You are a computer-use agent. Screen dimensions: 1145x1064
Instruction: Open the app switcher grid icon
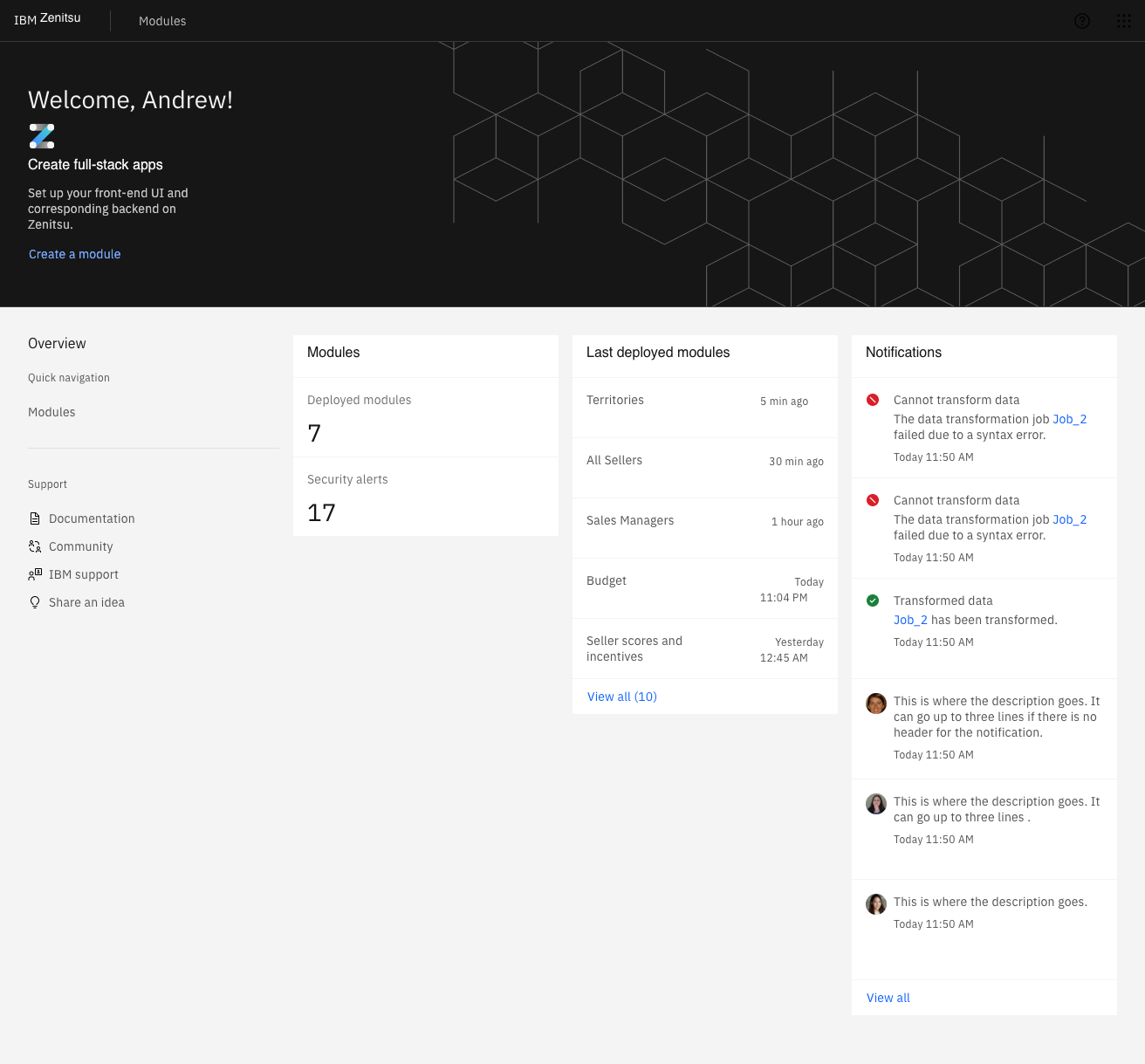[x=1124, y=21]
